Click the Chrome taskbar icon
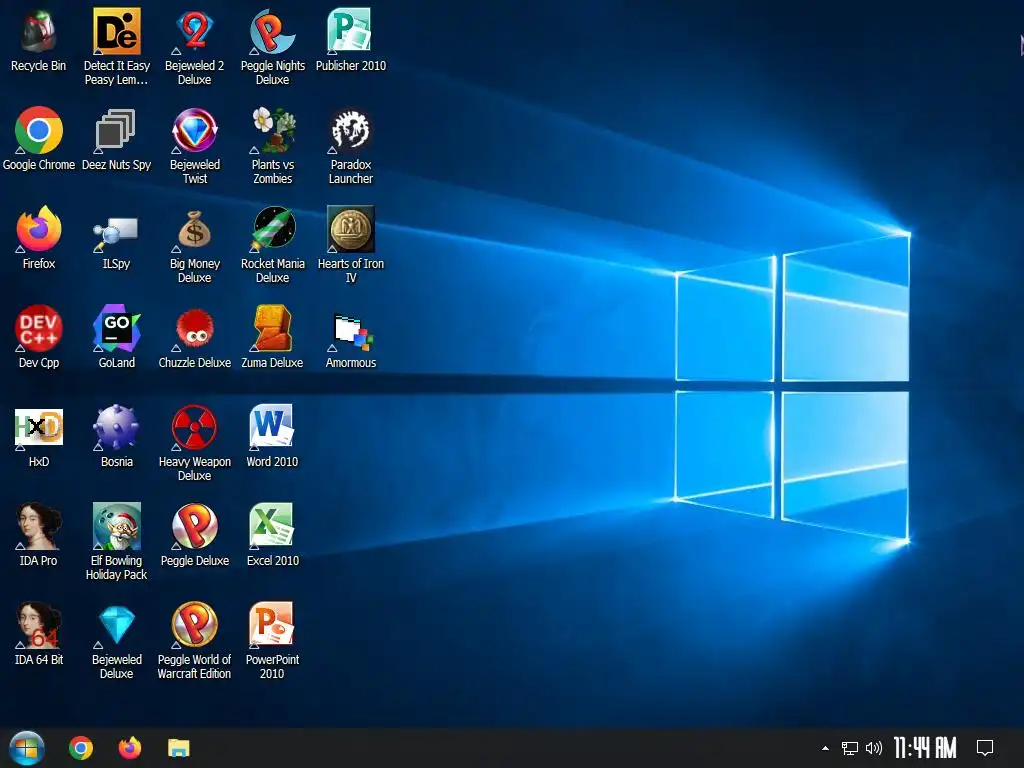The width and height of the screenshot is (1024, 768). [81, 748]
